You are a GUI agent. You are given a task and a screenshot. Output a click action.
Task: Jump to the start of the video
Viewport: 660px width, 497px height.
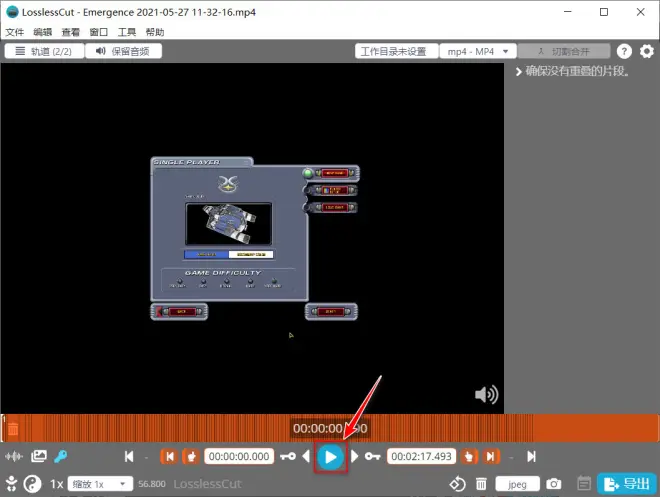(129, 457)
